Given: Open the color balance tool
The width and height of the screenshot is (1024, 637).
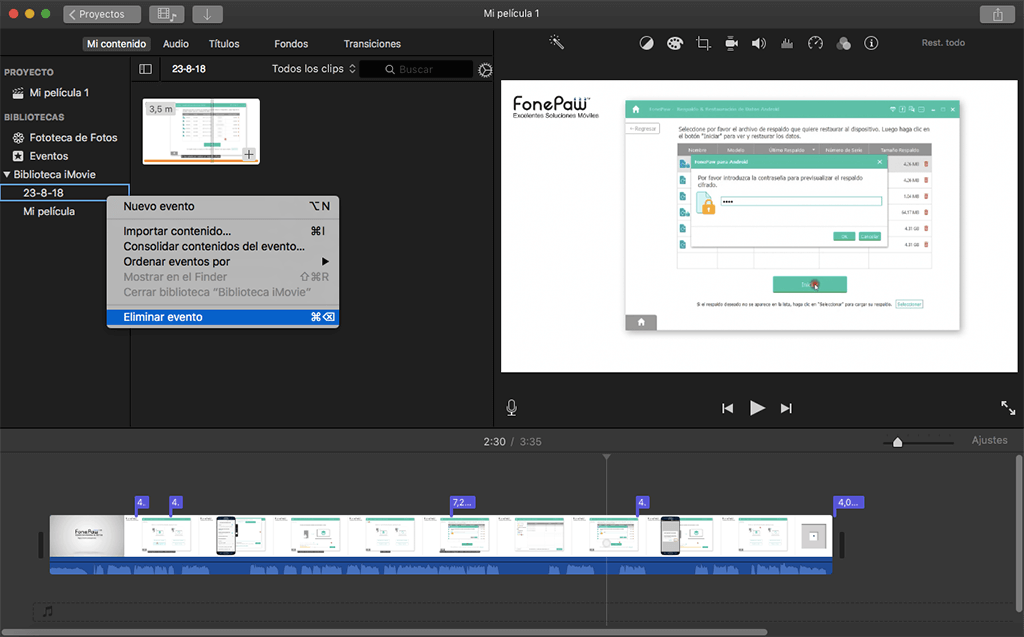Looking at the screenshot, I should click(x=646, y=43).
